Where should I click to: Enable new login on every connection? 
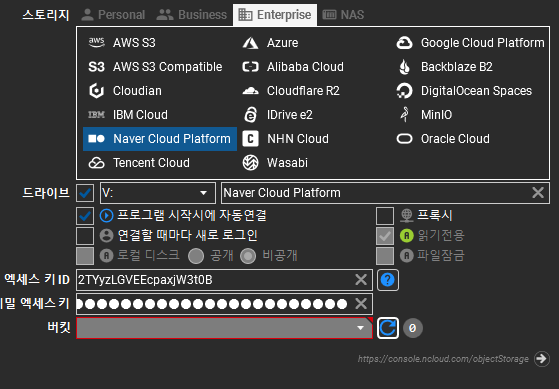85,236
